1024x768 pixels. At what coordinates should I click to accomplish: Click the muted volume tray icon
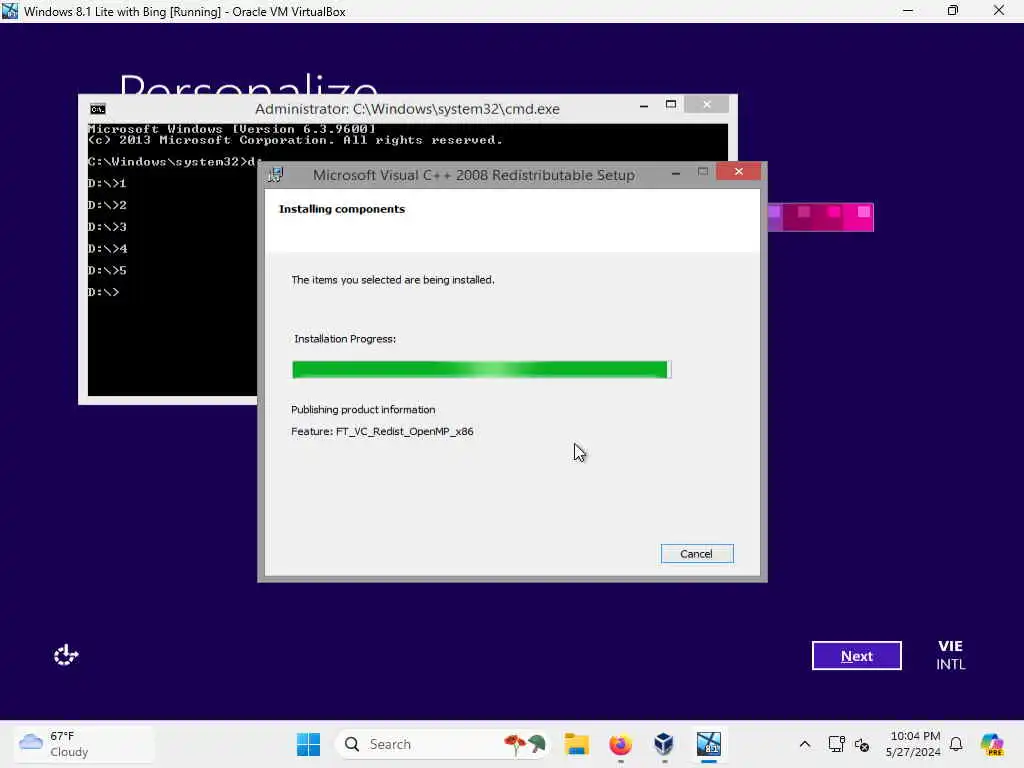click(862, 744)
